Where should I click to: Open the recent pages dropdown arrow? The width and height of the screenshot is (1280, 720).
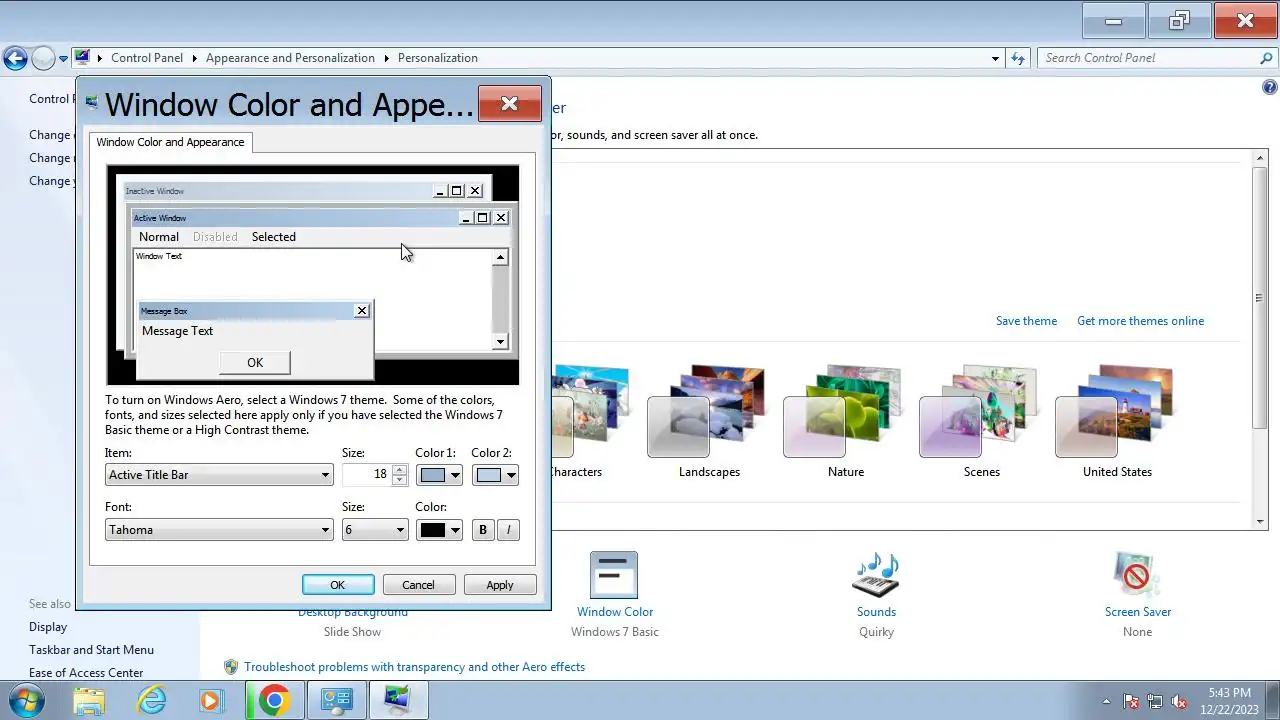[x=63, y=58]
